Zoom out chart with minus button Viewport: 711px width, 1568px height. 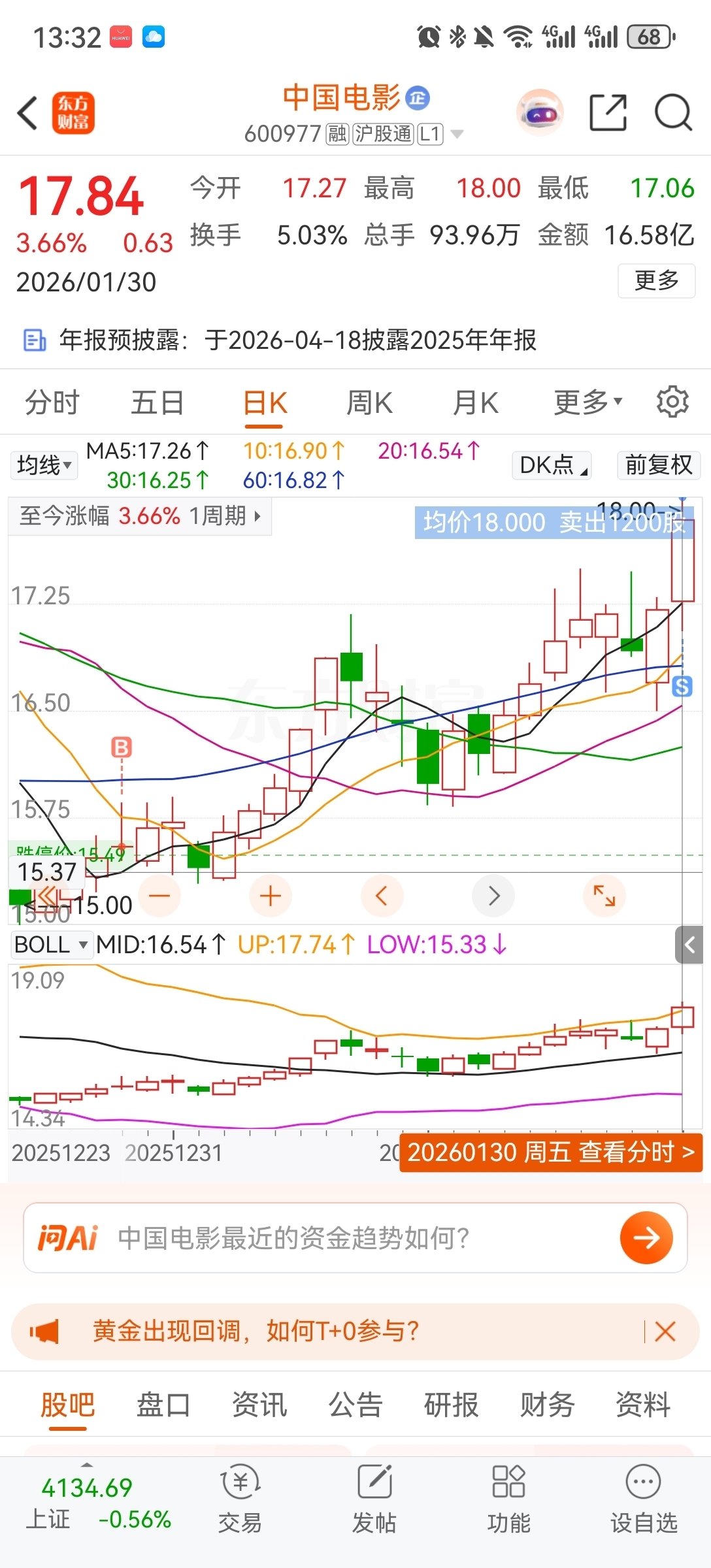(x=159, y=895)
